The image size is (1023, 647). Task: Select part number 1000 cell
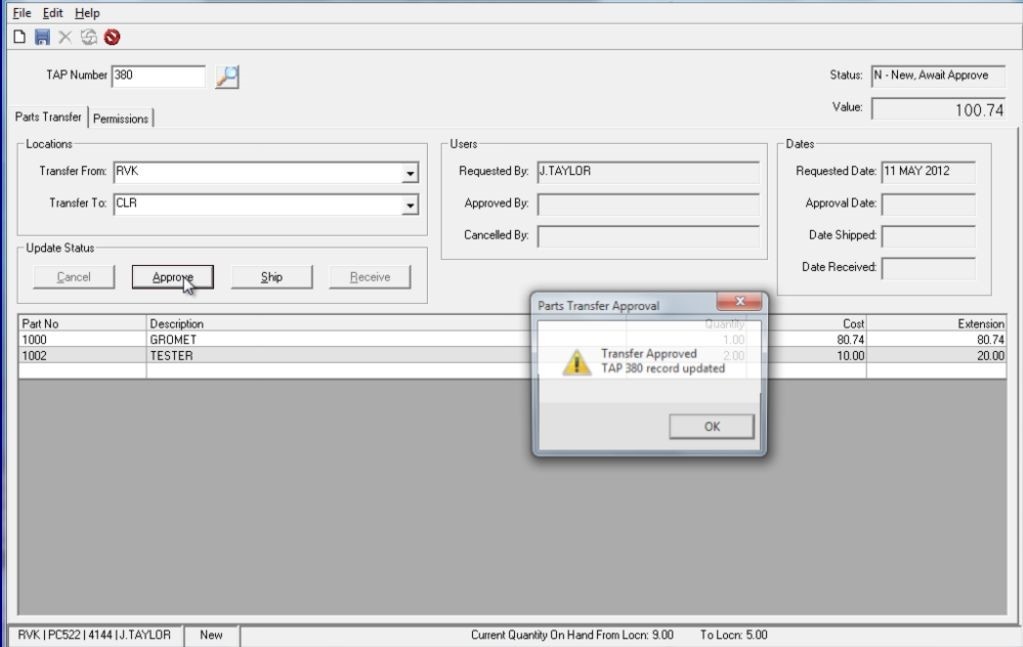coord(82,340)
